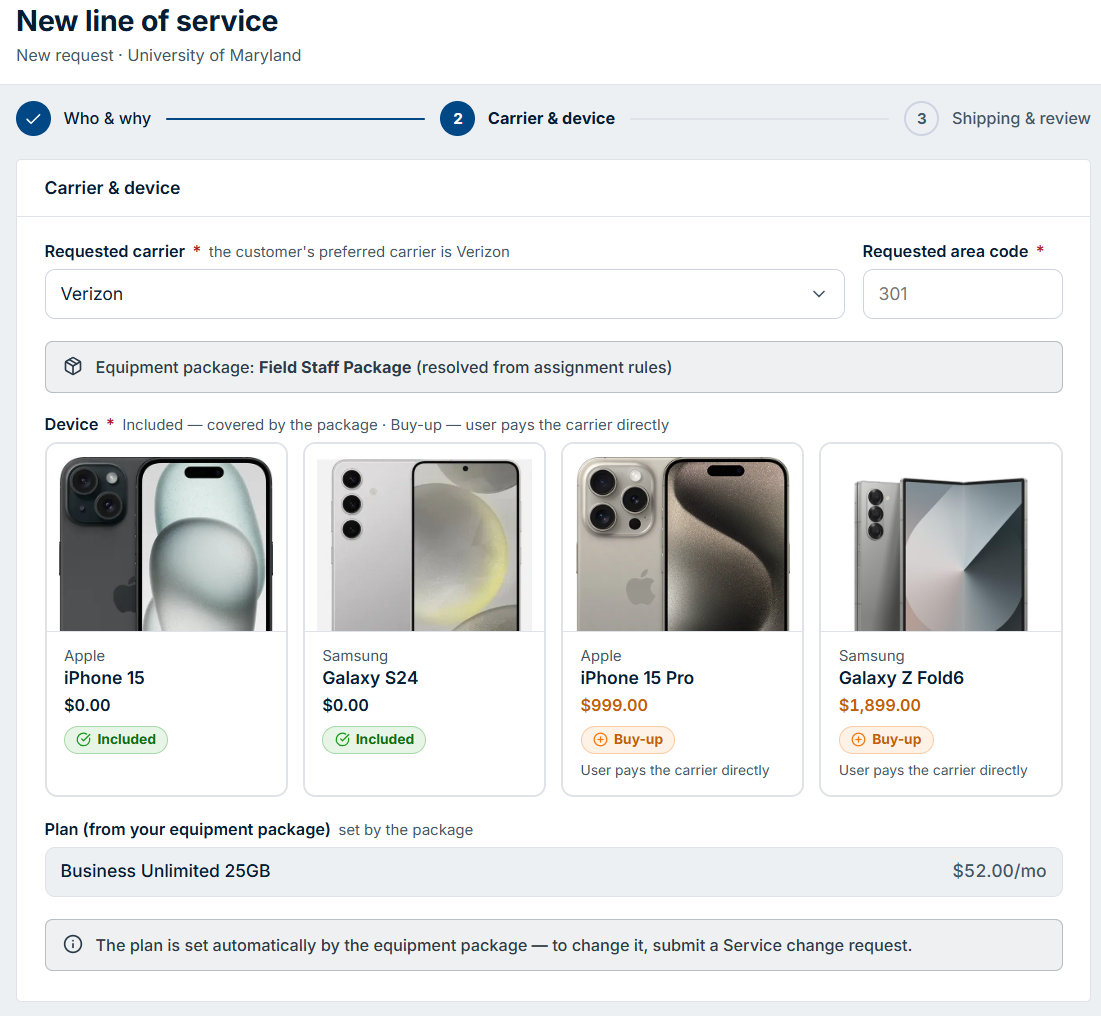Click the New line of service heading
This screenshot has height=1016, width=1101.
coord(147,21)
